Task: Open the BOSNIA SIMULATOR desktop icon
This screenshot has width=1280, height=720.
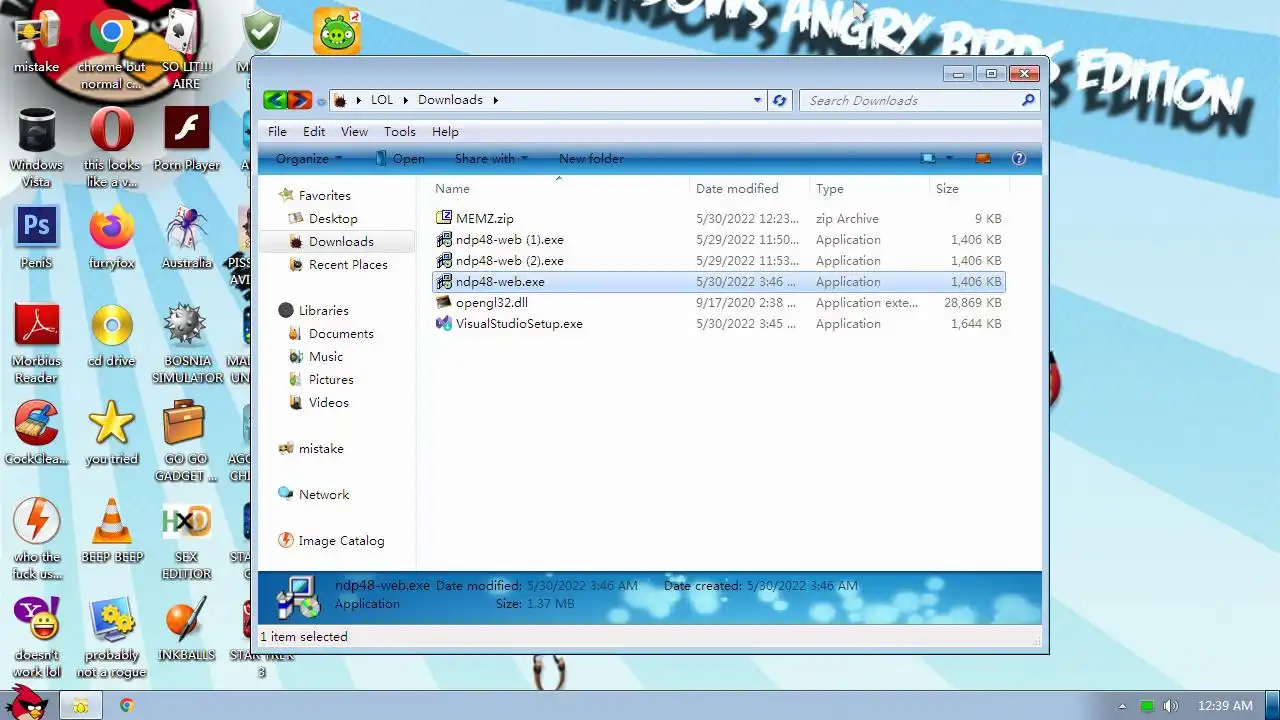Action: pos(186,343)
